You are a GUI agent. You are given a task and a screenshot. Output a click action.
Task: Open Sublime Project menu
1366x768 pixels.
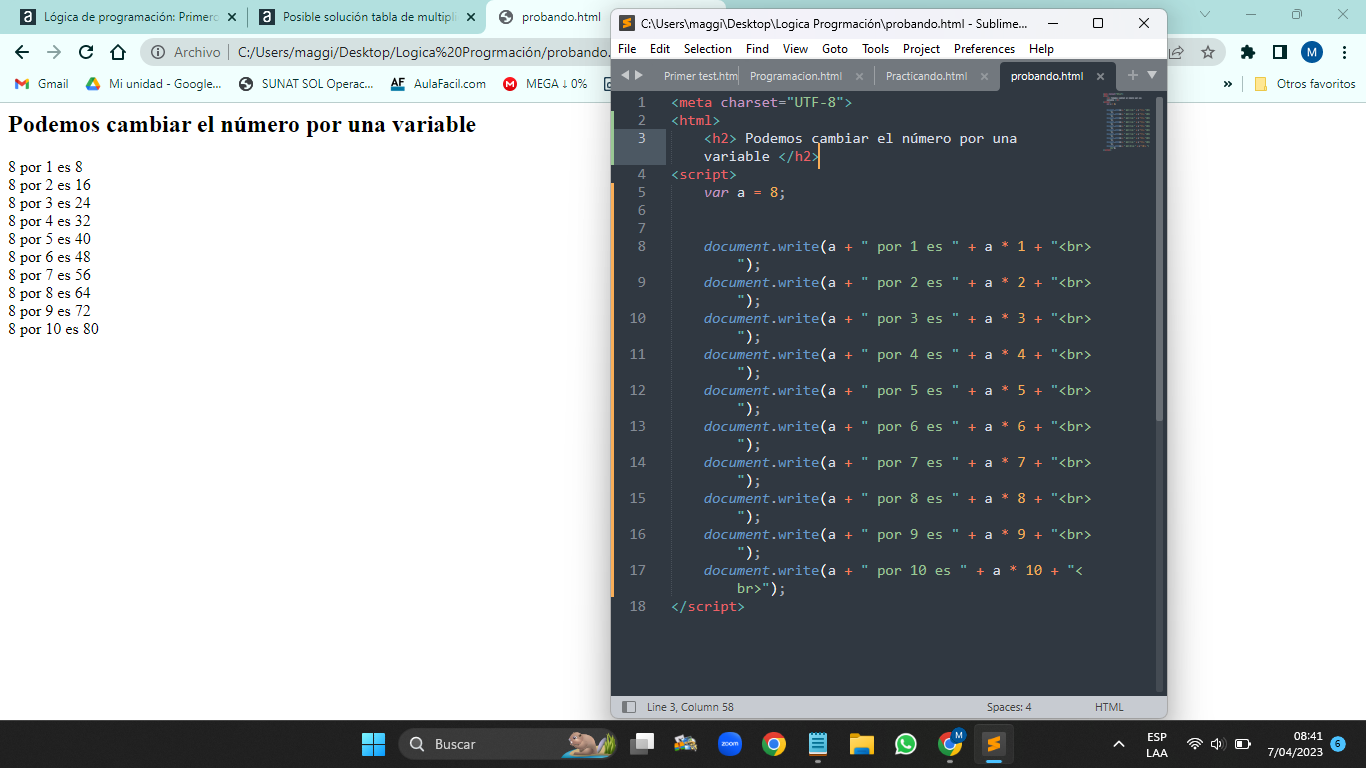(x=921, y=48)
